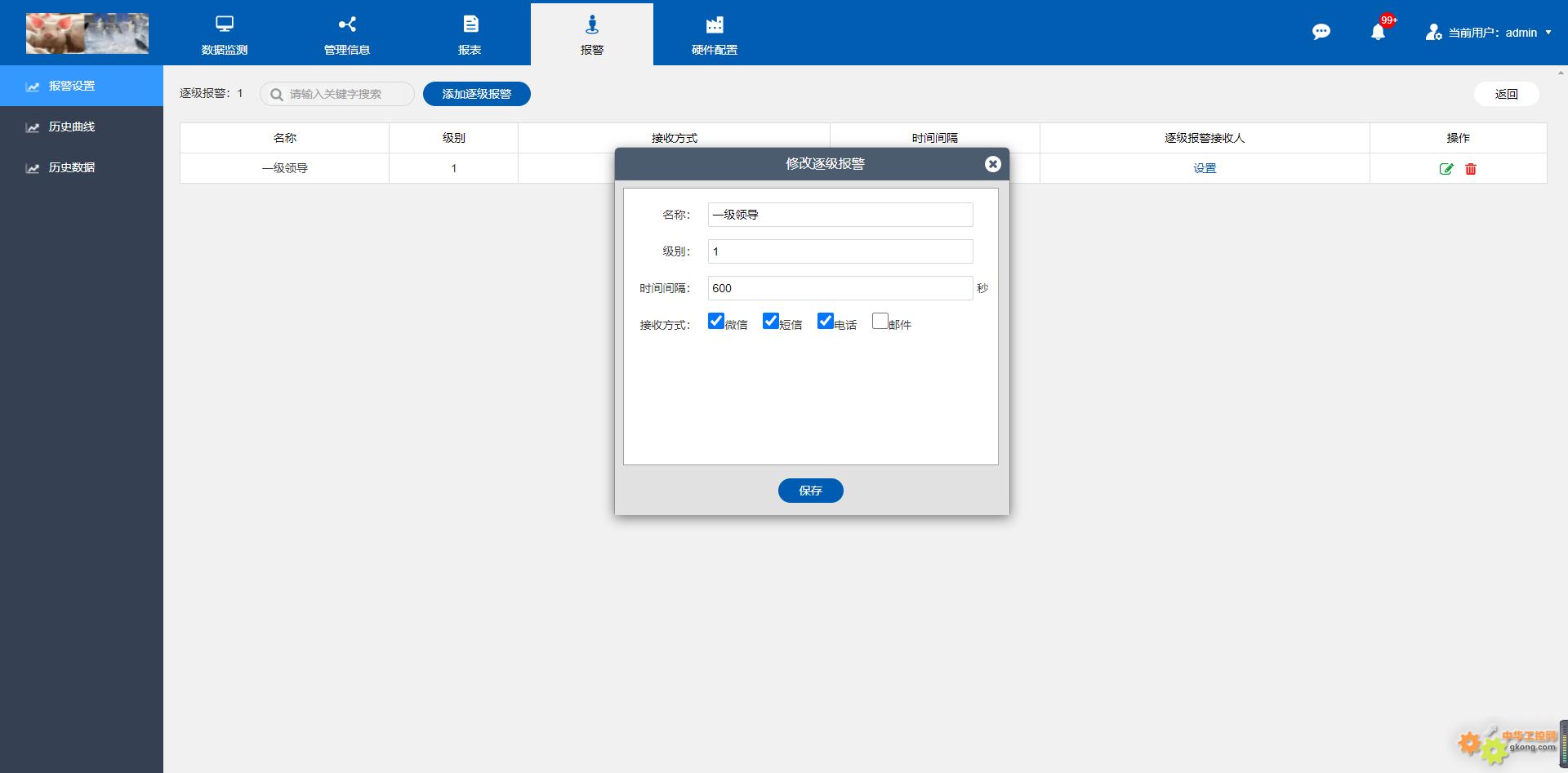The height and width of the screenshot is (773, 1568).
Task: Select the 报警 tab
Action: click(x=592, y=34)
